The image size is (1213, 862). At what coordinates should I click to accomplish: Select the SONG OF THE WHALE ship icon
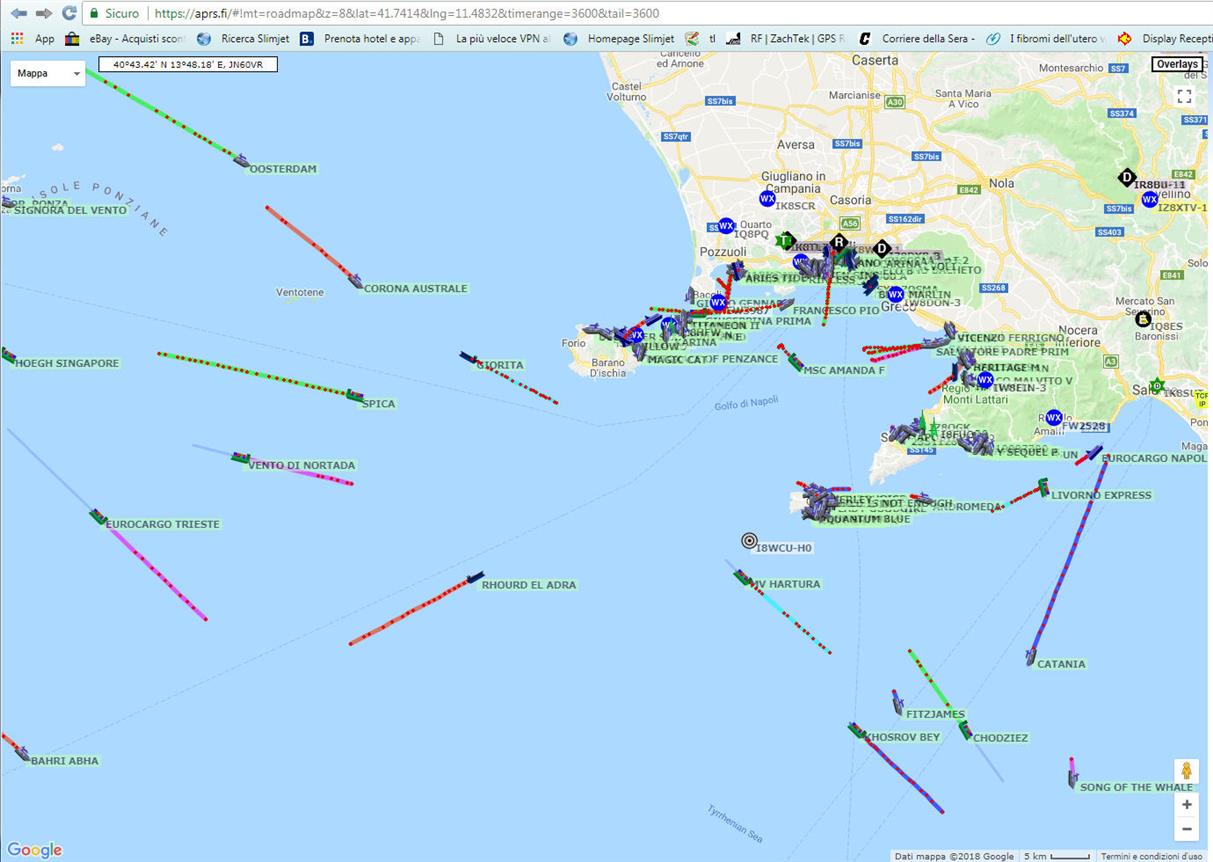pyautogui.click(x=1073, y=778)
